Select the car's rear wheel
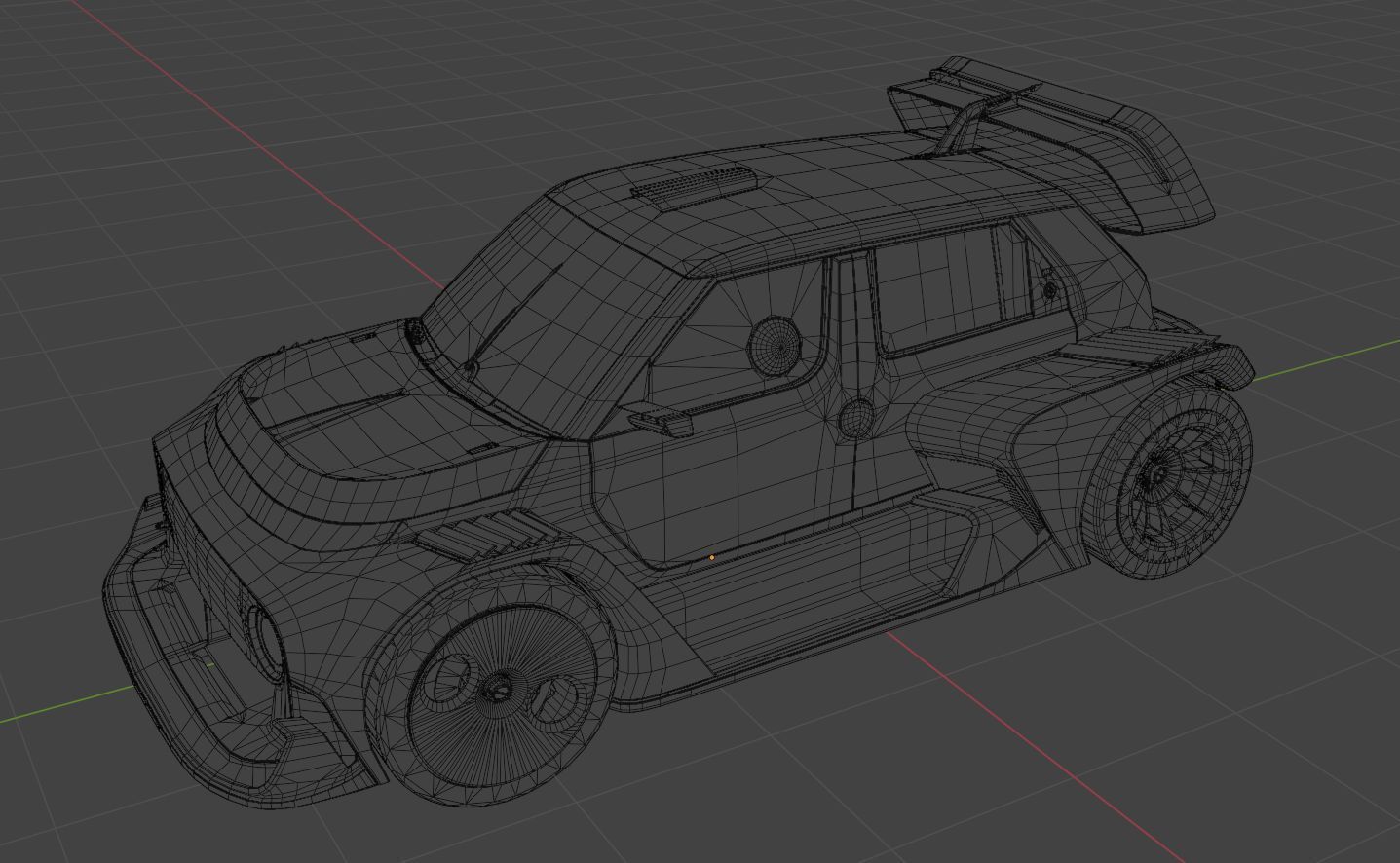This screenshot has width=1400, height=863. (1168, 478)
